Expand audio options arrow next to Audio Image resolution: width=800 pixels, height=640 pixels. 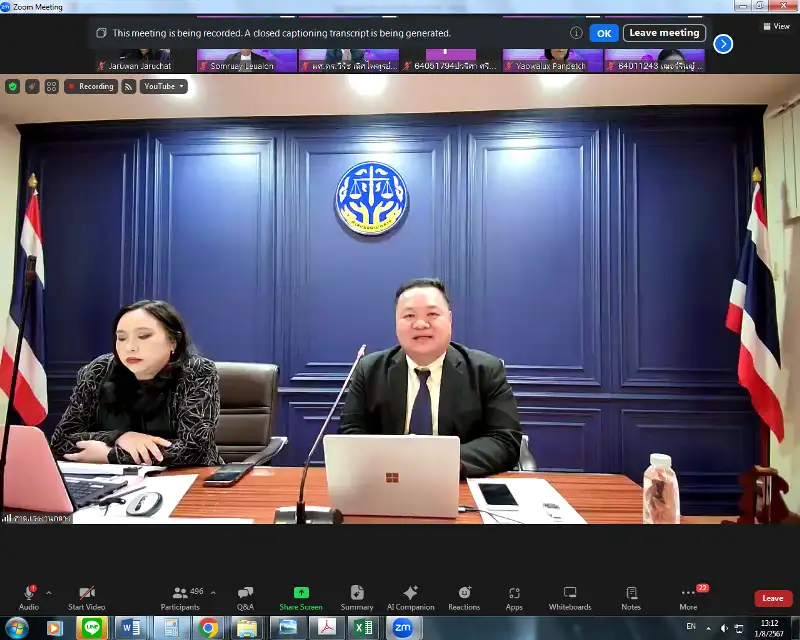coord(49,592)
